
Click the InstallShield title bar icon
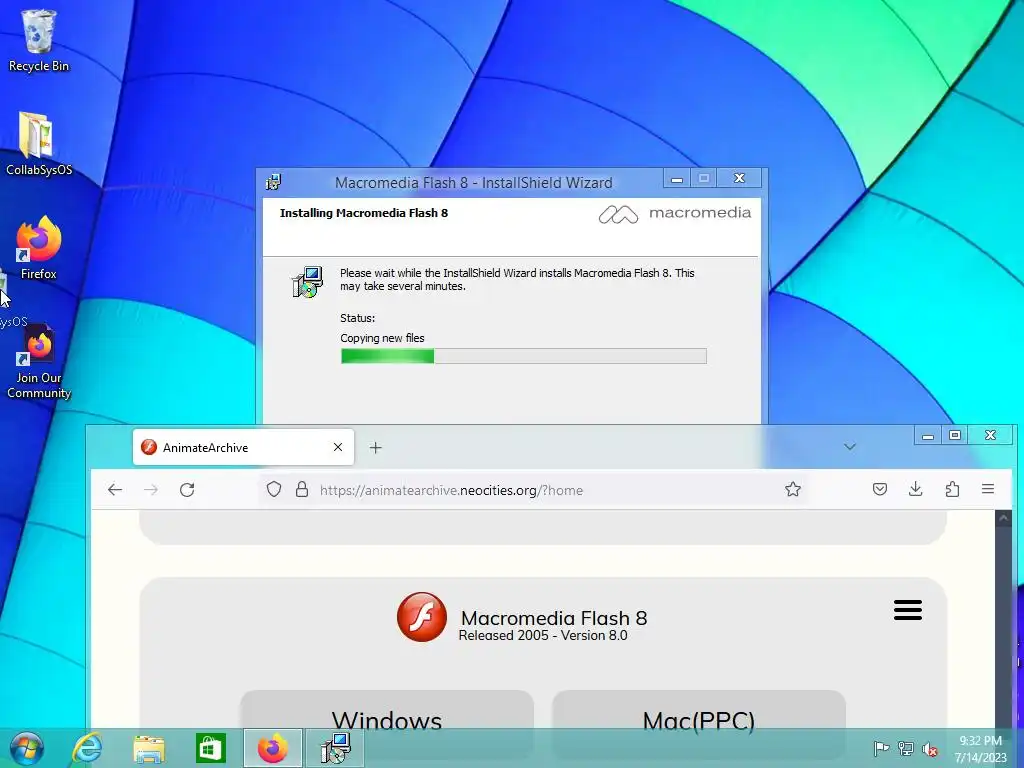(x=274, y=182)
